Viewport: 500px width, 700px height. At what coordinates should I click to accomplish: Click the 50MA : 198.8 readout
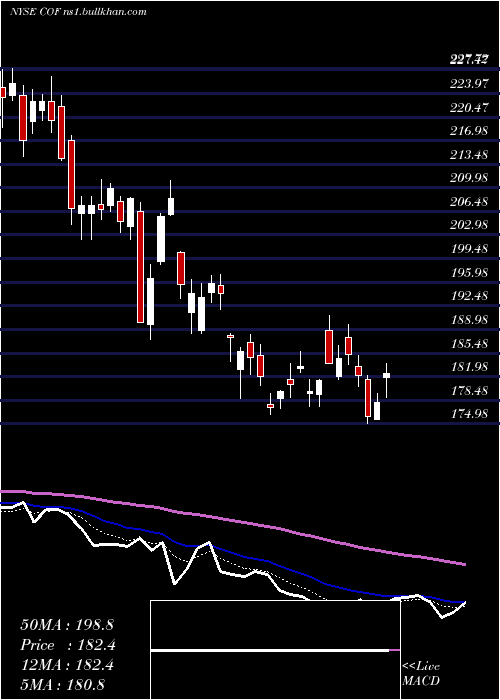click(x=66, y=624)
